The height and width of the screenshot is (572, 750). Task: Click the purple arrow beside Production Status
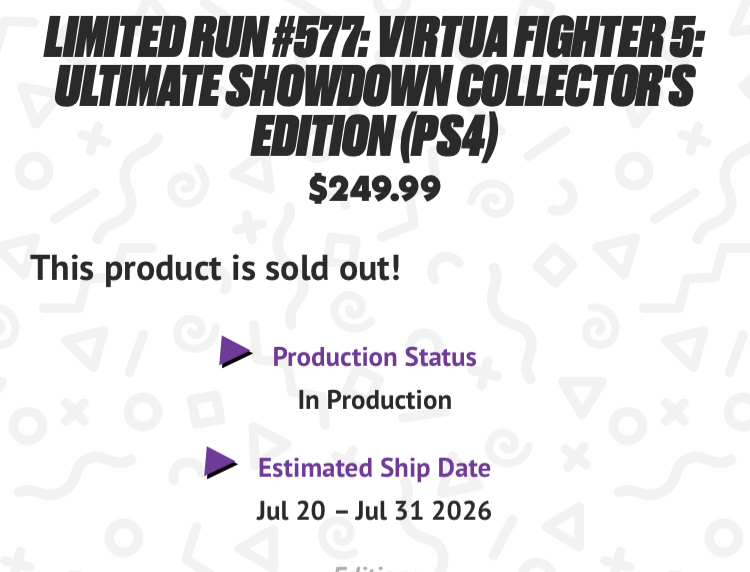click(236, 351)
